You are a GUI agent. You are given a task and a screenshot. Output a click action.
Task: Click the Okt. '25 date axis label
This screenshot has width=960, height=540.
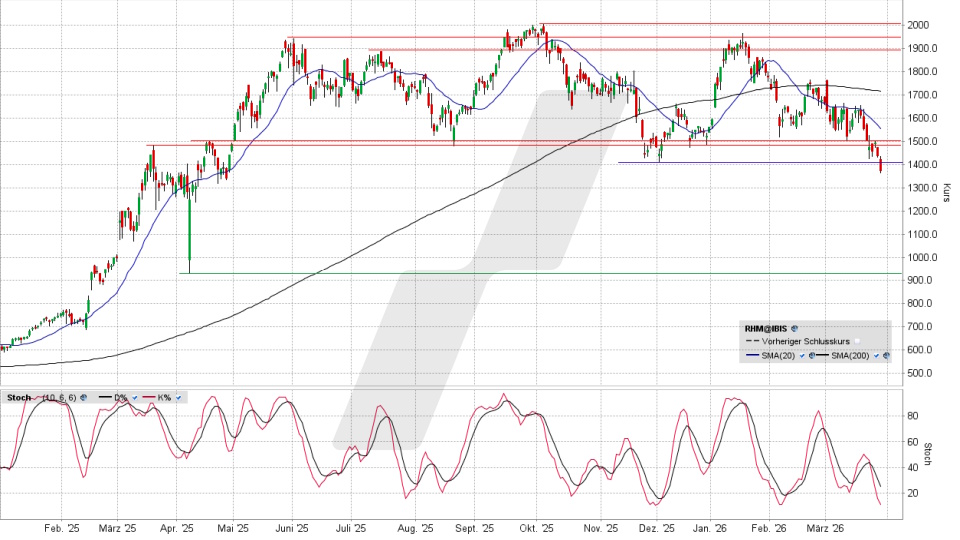click(x=542, y=528)
